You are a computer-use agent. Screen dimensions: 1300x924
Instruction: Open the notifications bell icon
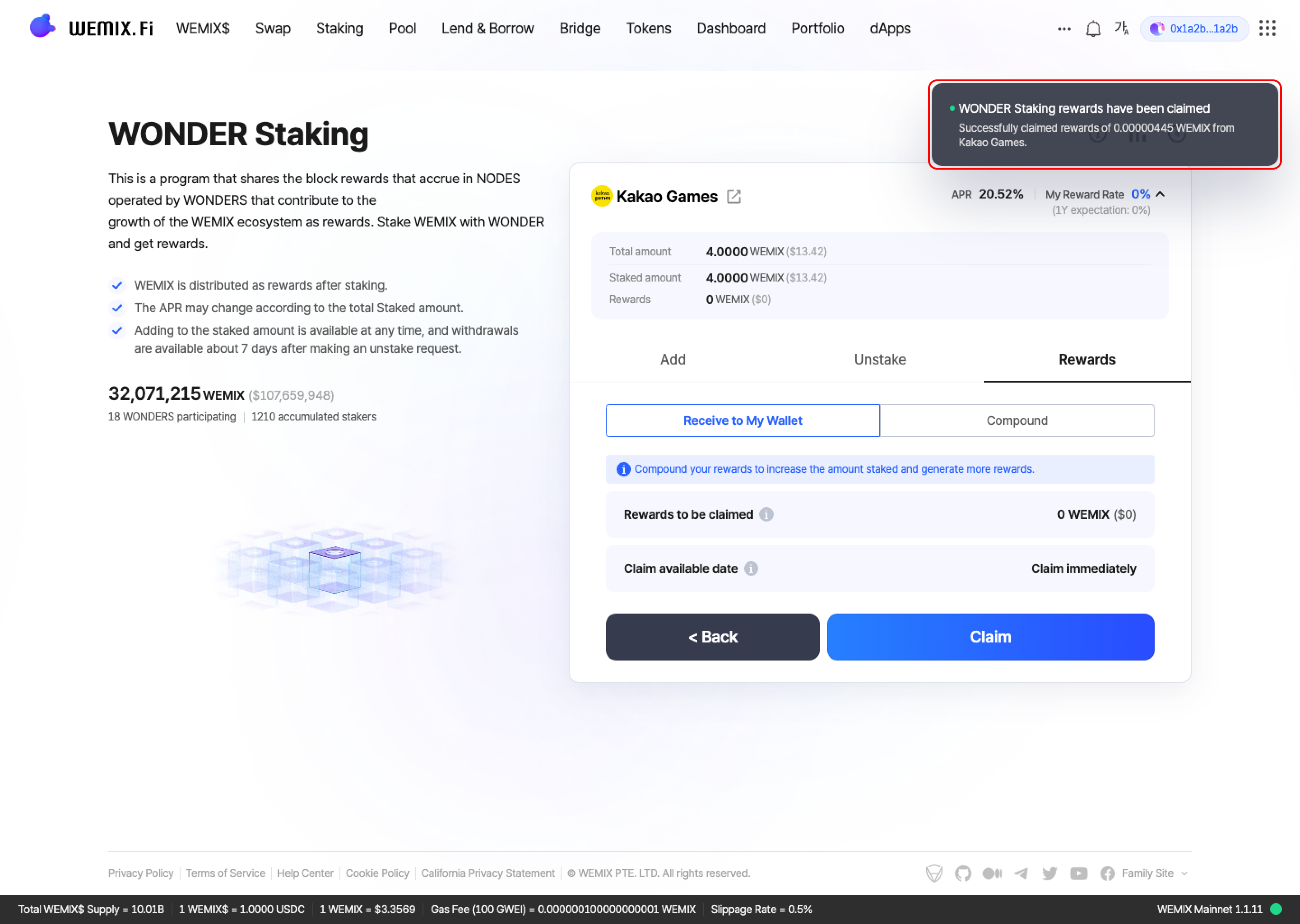[1093, 28]
